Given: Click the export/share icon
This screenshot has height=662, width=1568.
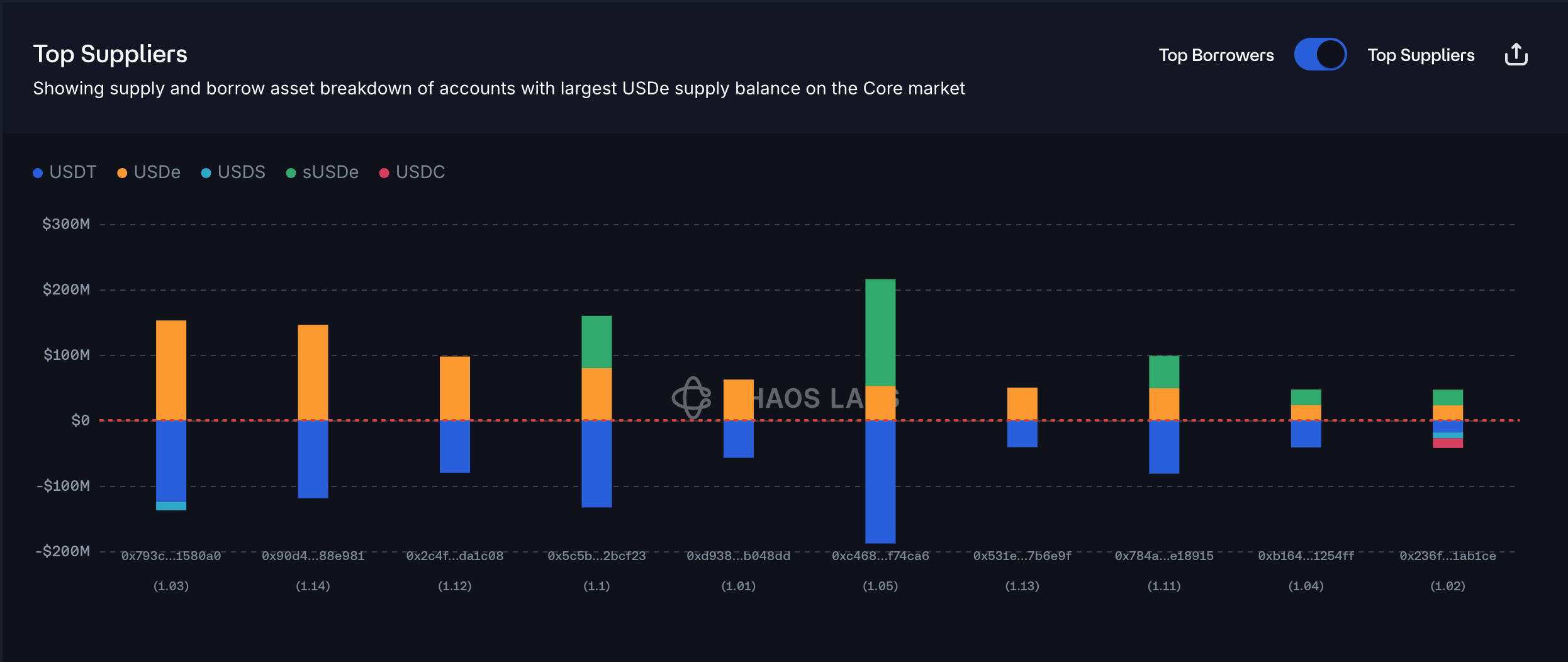Looking at the screenshot, I should pyautogui.click(x=1516, y=55).
